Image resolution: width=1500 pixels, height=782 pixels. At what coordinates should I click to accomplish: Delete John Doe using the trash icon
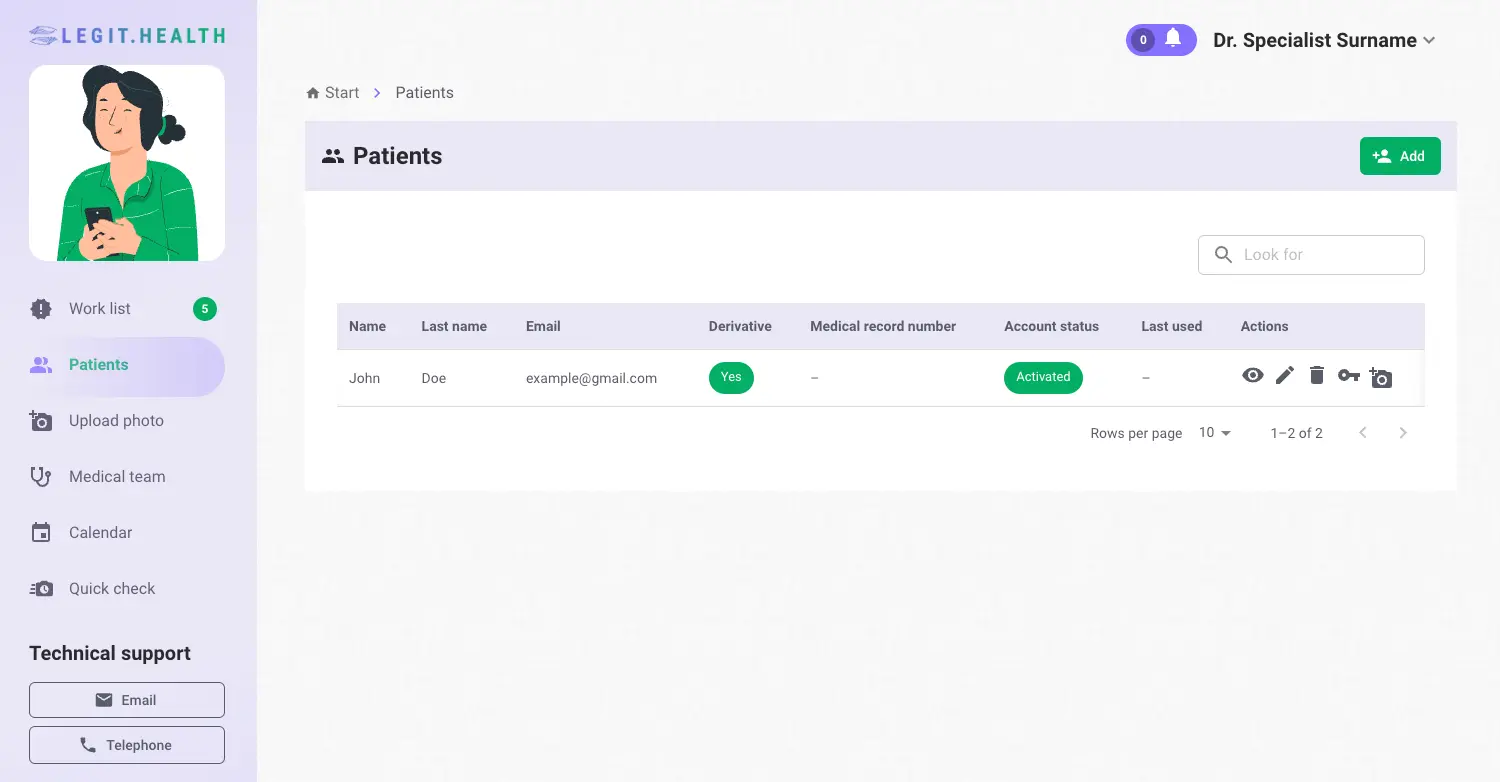pos(1316,375)
